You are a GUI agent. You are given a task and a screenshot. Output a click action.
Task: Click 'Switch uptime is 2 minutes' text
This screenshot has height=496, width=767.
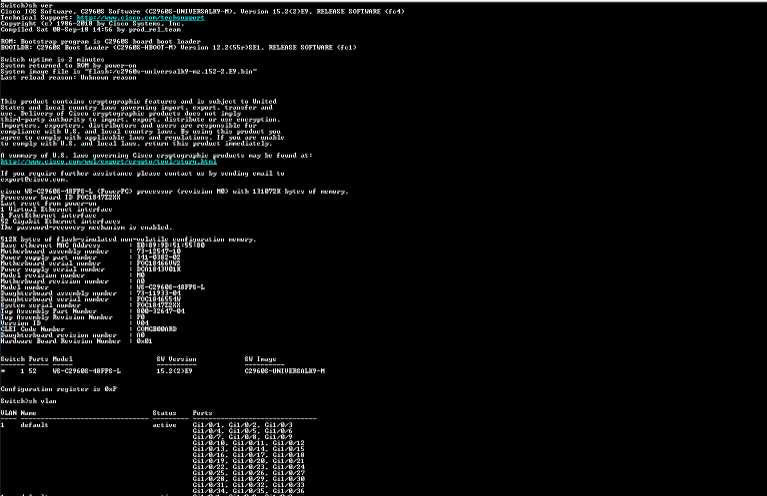click(x=52, y=59)
